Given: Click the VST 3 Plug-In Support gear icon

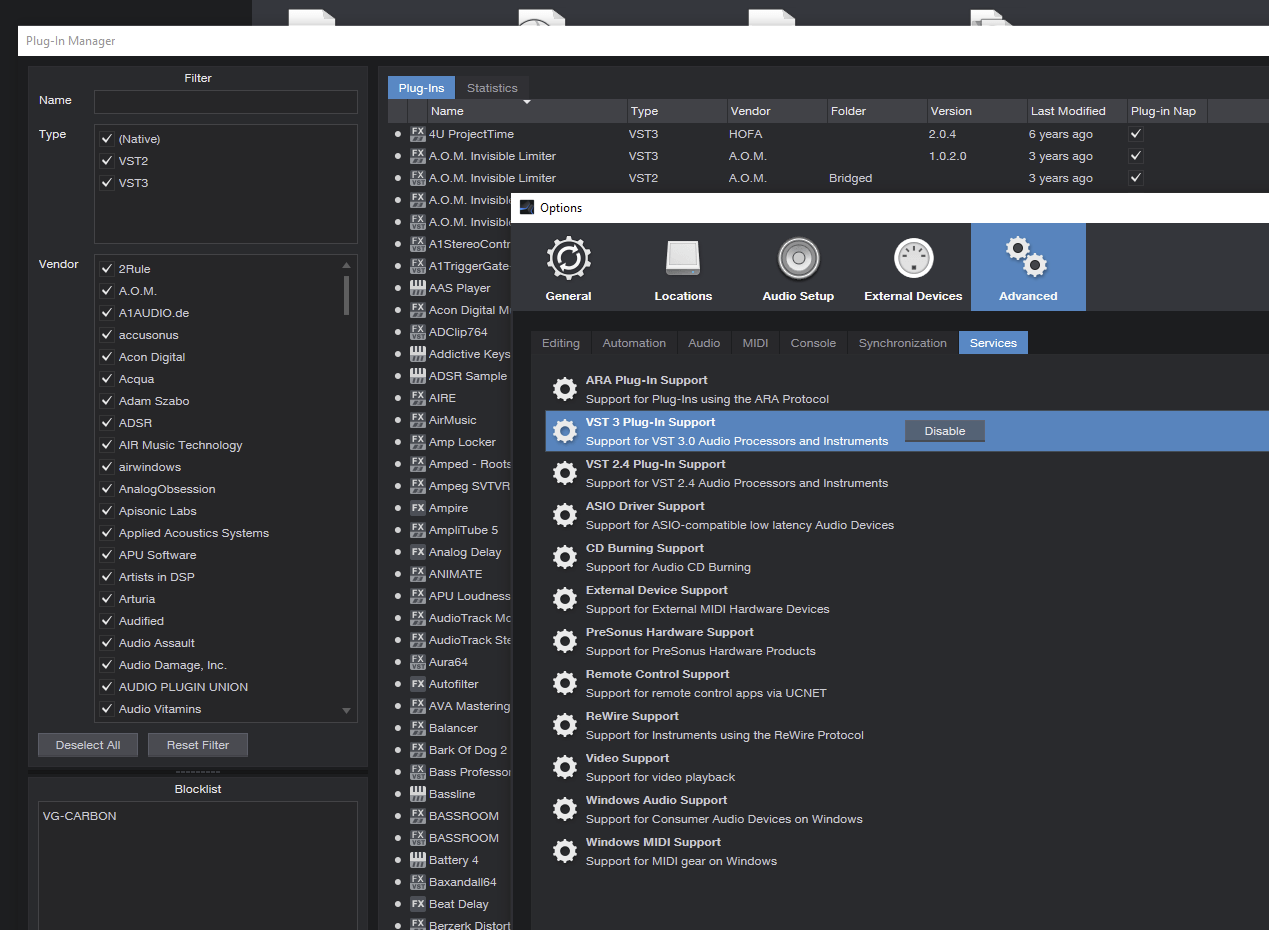Looking at the screenshot, I should [x=565, y=431].
